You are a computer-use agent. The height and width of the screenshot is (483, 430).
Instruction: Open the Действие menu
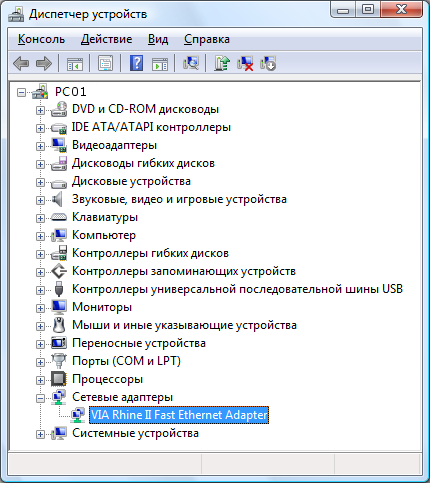point(106,39)
